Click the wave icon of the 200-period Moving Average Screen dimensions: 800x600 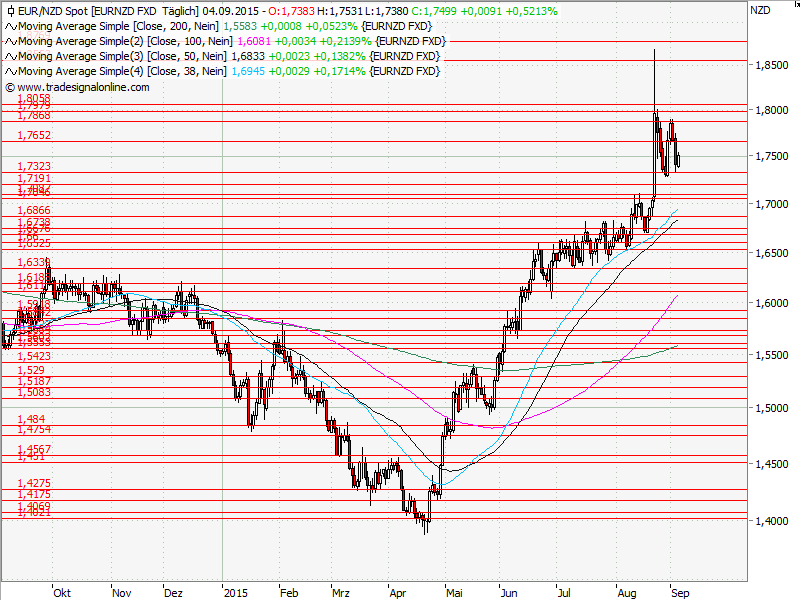click(11, 26)
